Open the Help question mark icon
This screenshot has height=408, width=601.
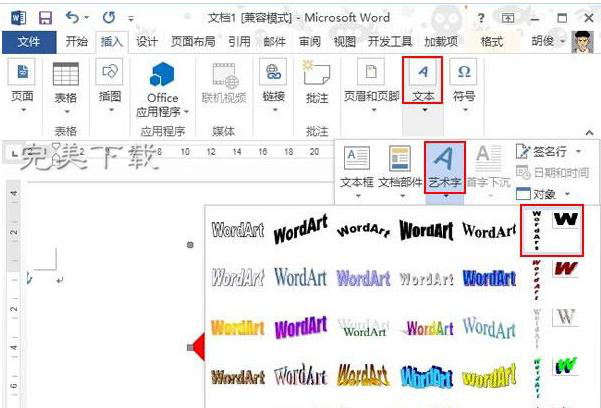pyautogui.click(x=481, y=18)
